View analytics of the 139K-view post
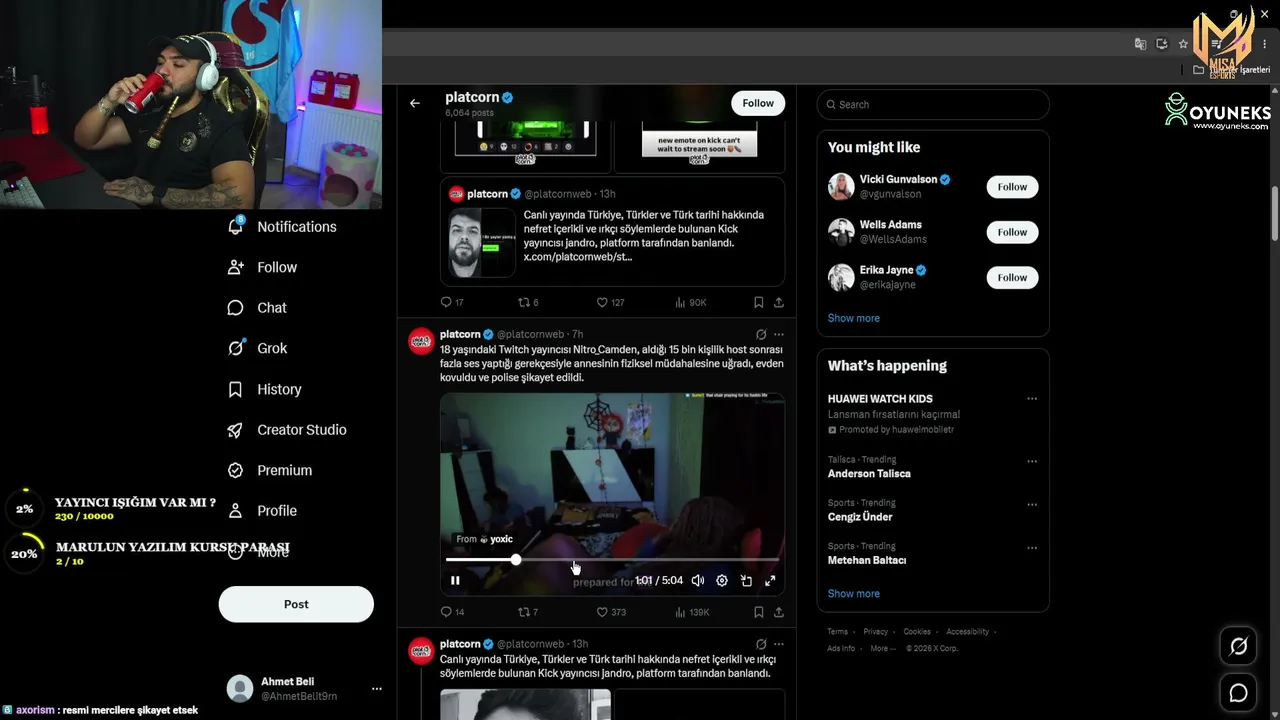This screenshot has height=720, width=1280. (692, 612)
